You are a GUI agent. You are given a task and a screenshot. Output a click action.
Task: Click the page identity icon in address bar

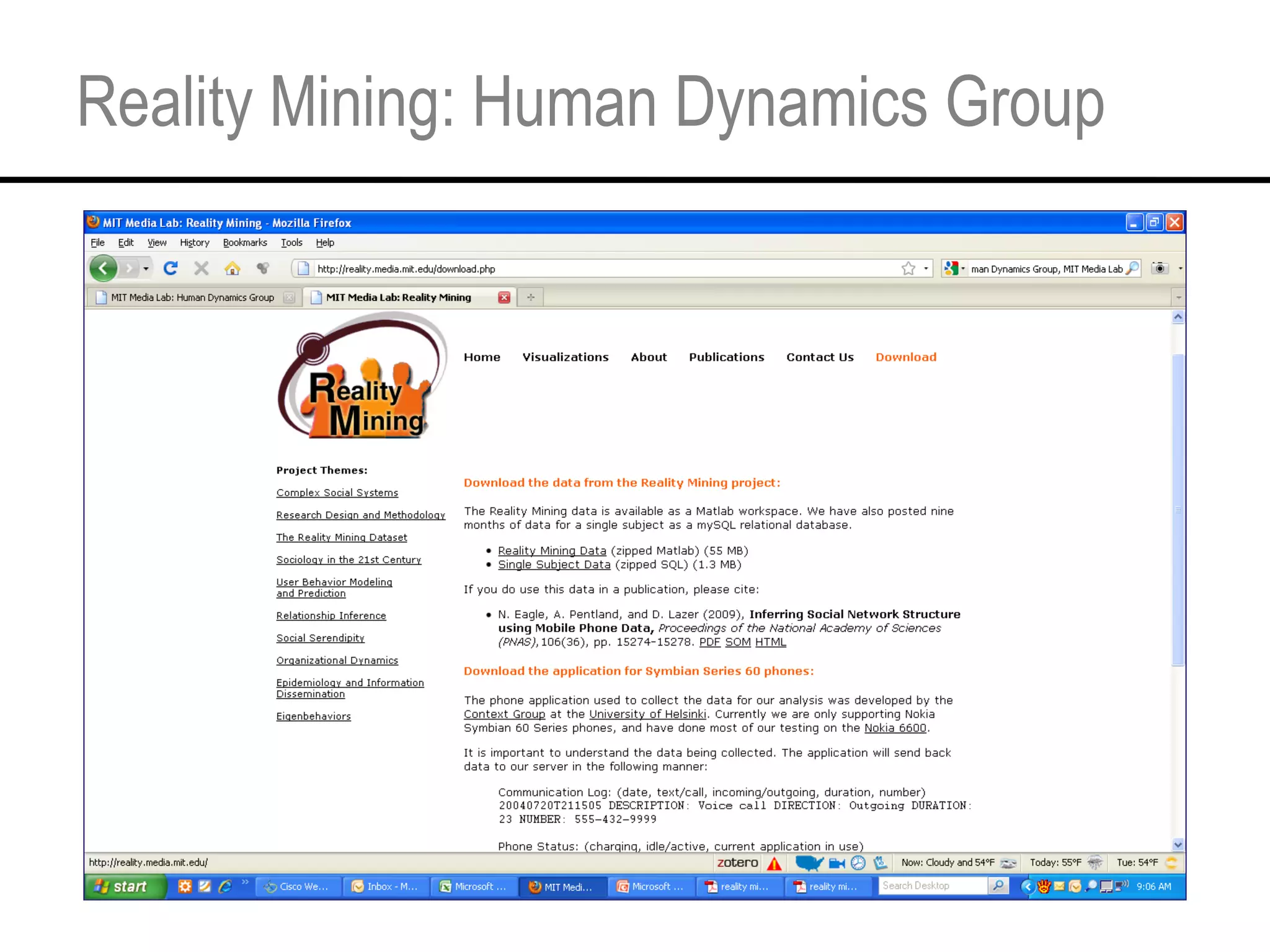point(303,268)
